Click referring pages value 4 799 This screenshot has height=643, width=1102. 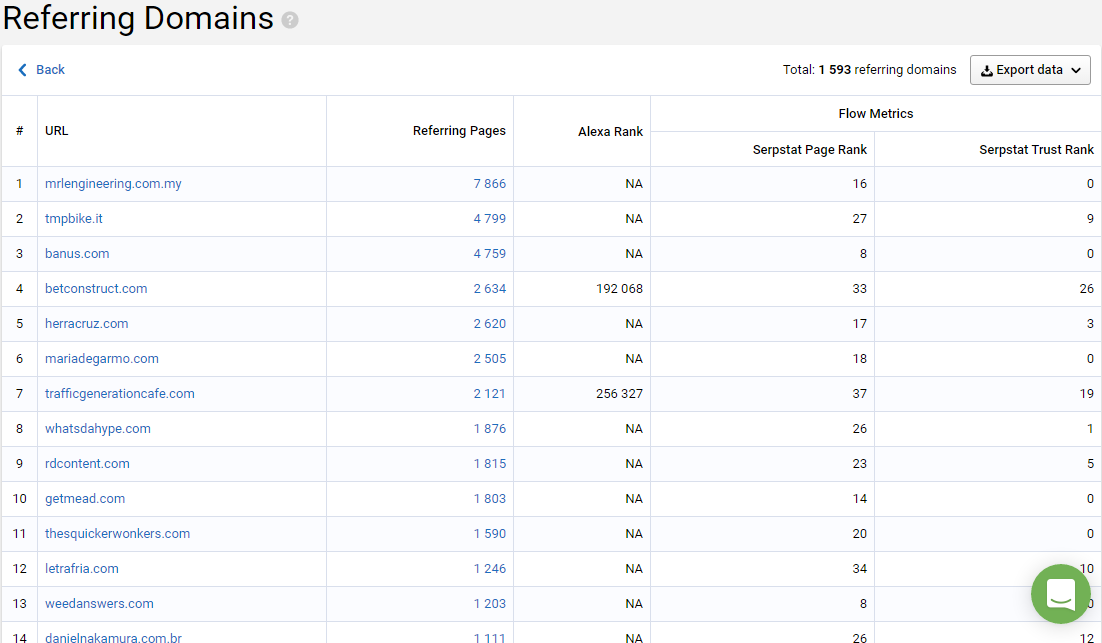coord(489,219)
